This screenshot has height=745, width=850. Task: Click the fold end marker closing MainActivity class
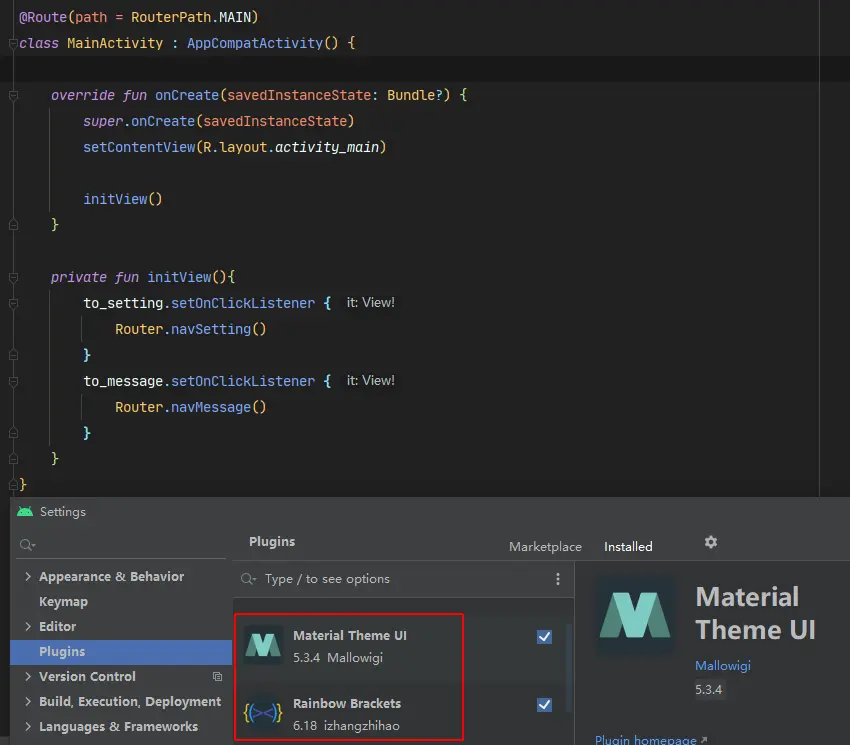pyautogui.click(x=14, y=484)
